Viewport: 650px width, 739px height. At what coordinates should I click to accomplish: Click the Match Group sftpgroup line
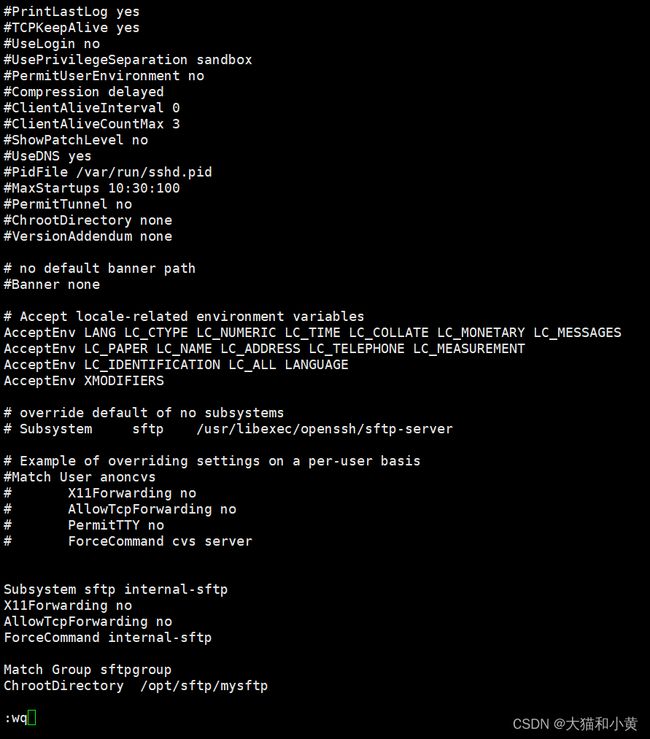tap(88, 670)
